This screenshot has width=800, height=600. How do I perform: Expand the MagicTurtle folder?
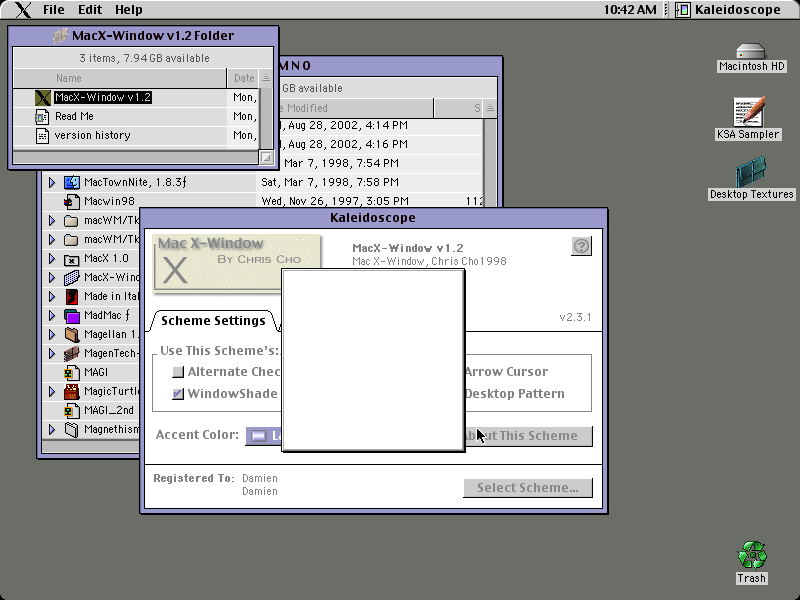pyautogui.click(x=52, y=392)
